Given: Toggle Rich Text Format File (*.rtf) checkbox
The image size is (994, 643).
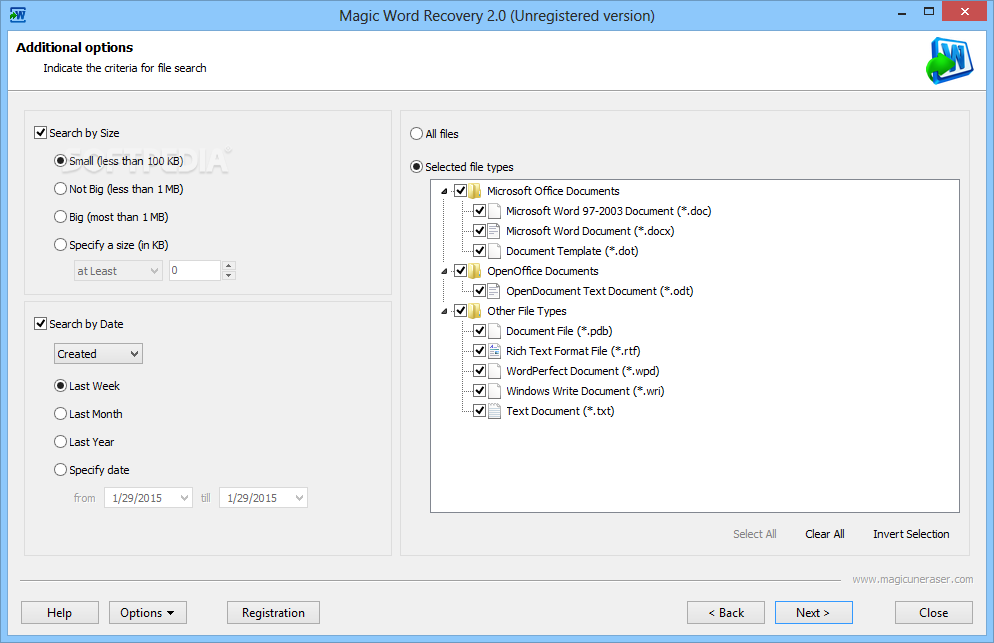Looking at the screenshot, I should point(480,351).
